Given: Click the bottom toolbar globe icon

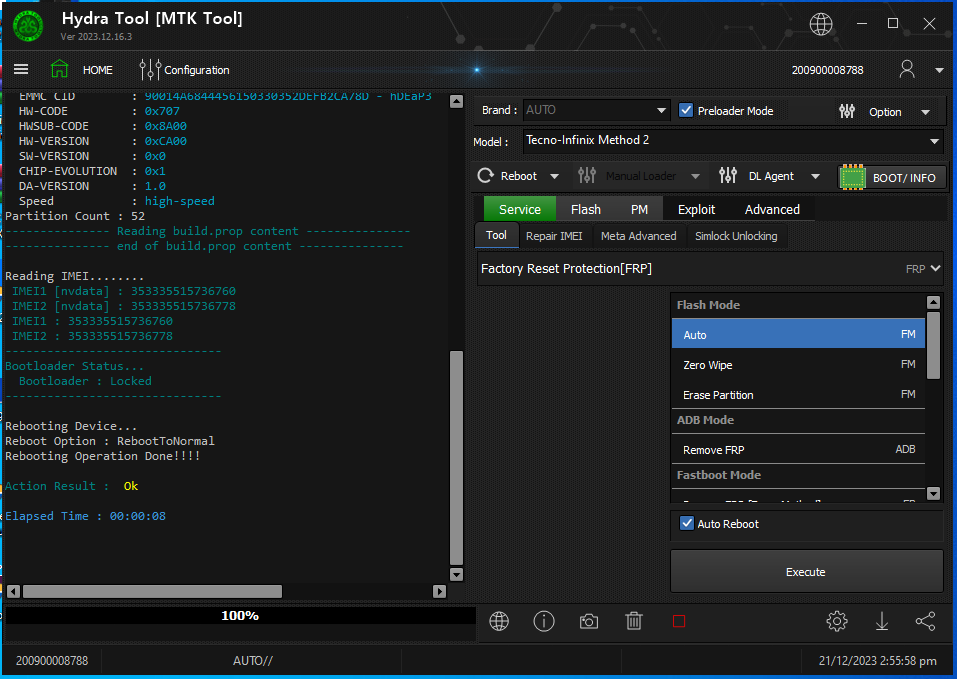Looking at the screenshot, I should click(x=499, y=622).
